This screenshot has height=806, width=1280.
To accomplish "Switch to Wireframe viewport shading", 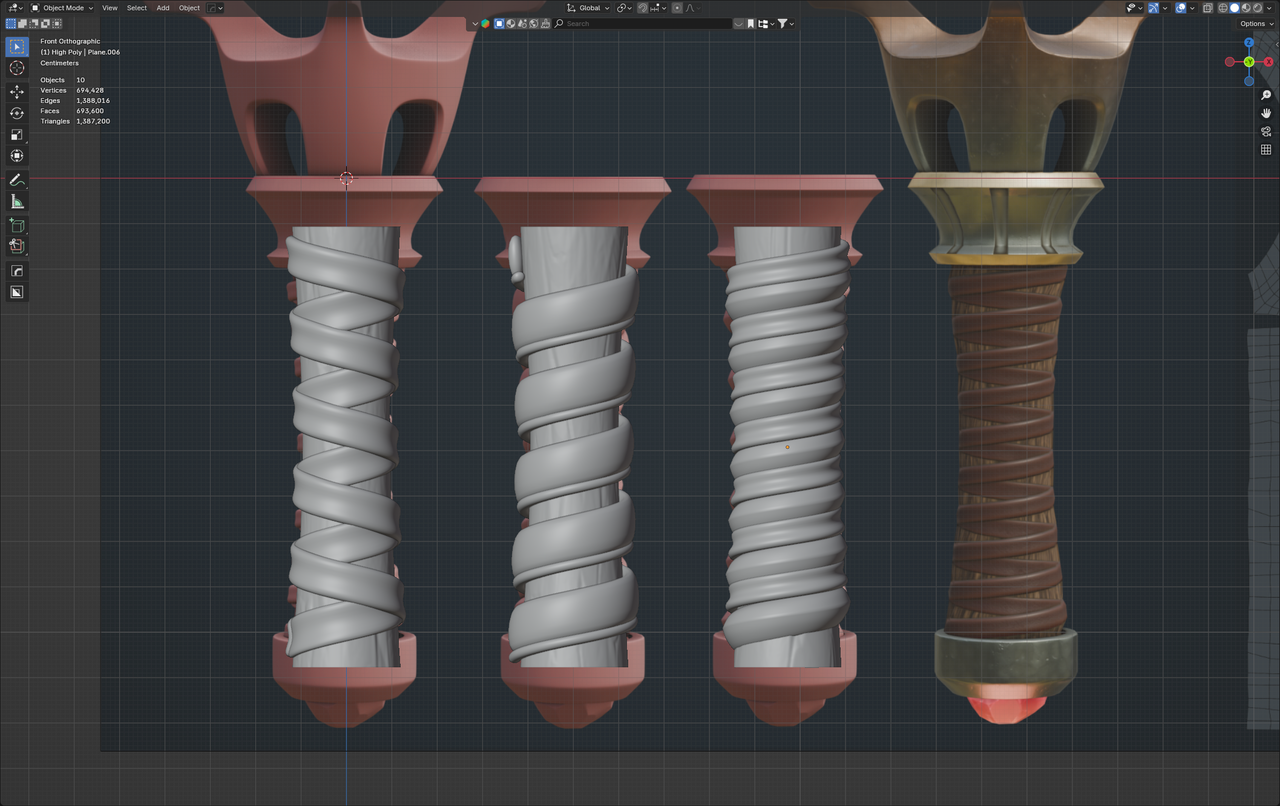I will (1223, 8).
